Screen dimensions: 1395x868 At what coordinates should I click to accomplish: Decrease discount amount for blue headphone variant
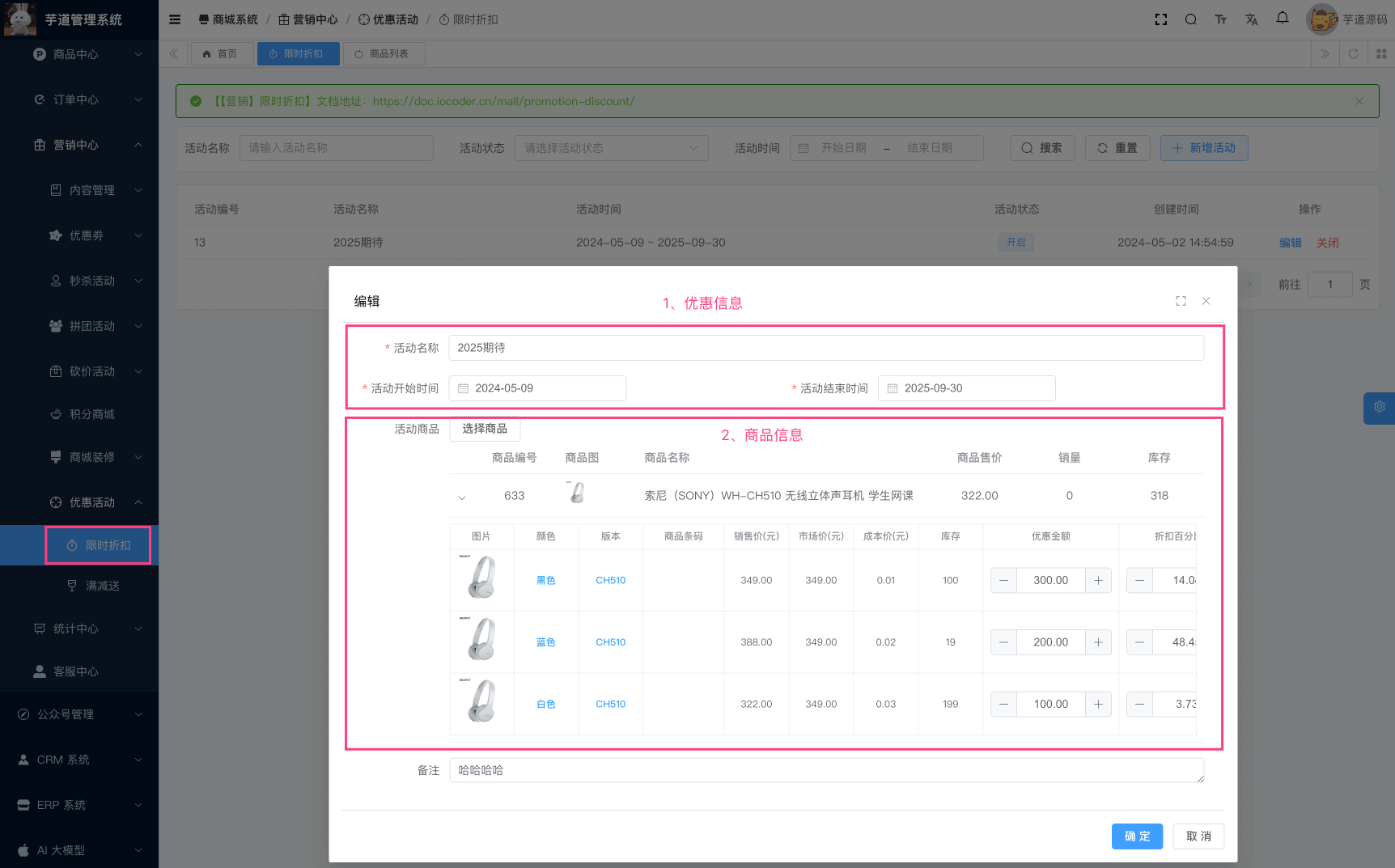[1003, 642]
